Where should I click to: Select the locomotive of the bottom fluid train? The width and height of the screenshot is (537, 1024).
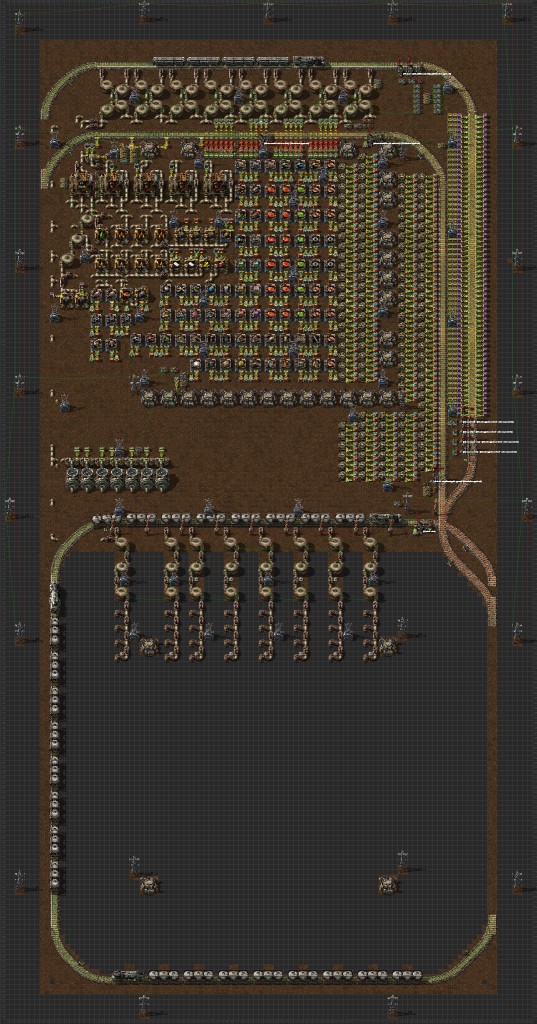[x=127, y=975]
